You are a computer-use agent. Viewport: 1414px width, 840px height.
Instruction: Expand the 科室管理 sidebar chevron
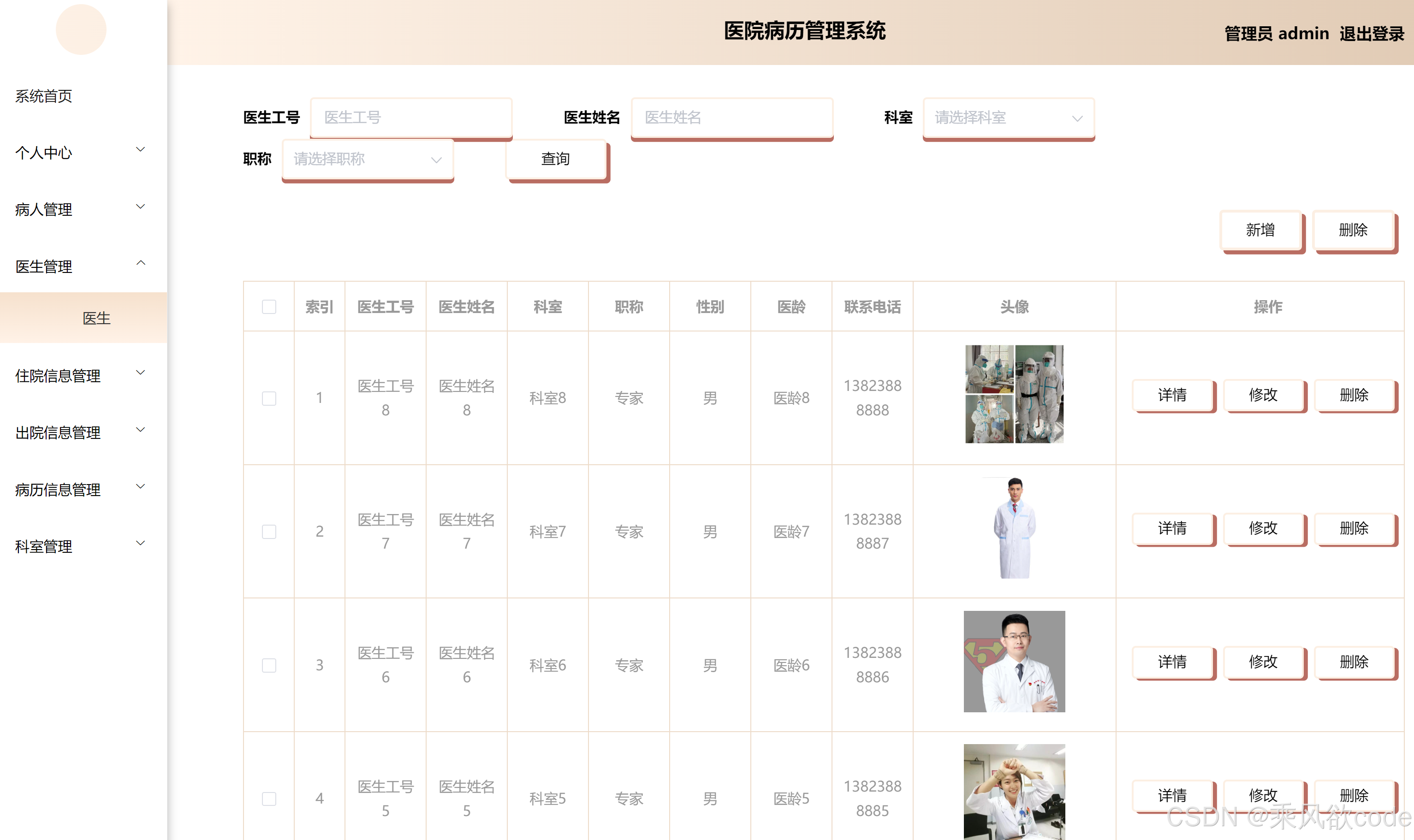(140, 544)
